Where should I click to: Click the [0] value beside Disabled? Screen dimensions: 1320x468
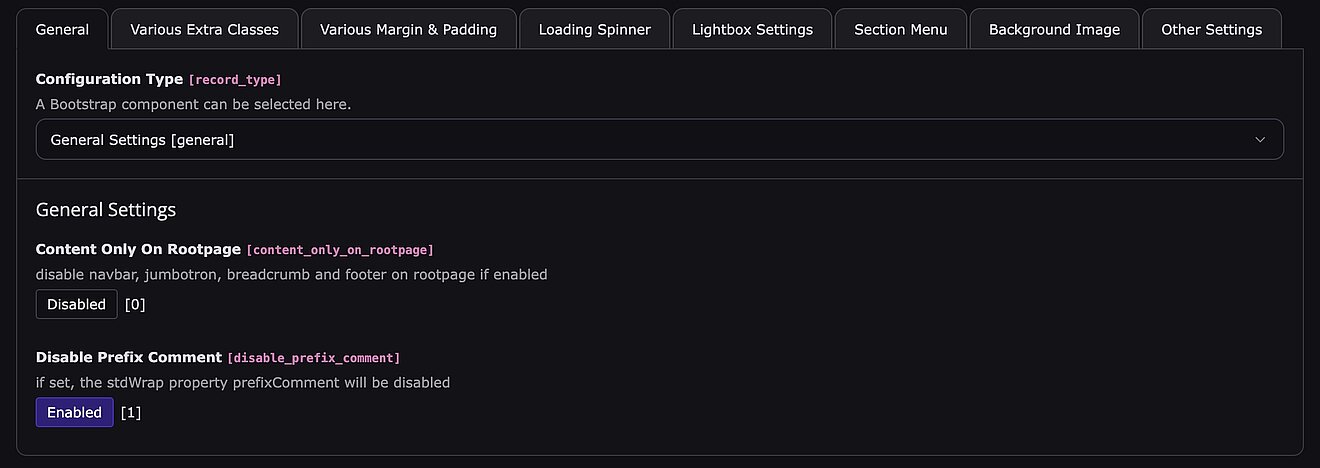tap(135, 305)
